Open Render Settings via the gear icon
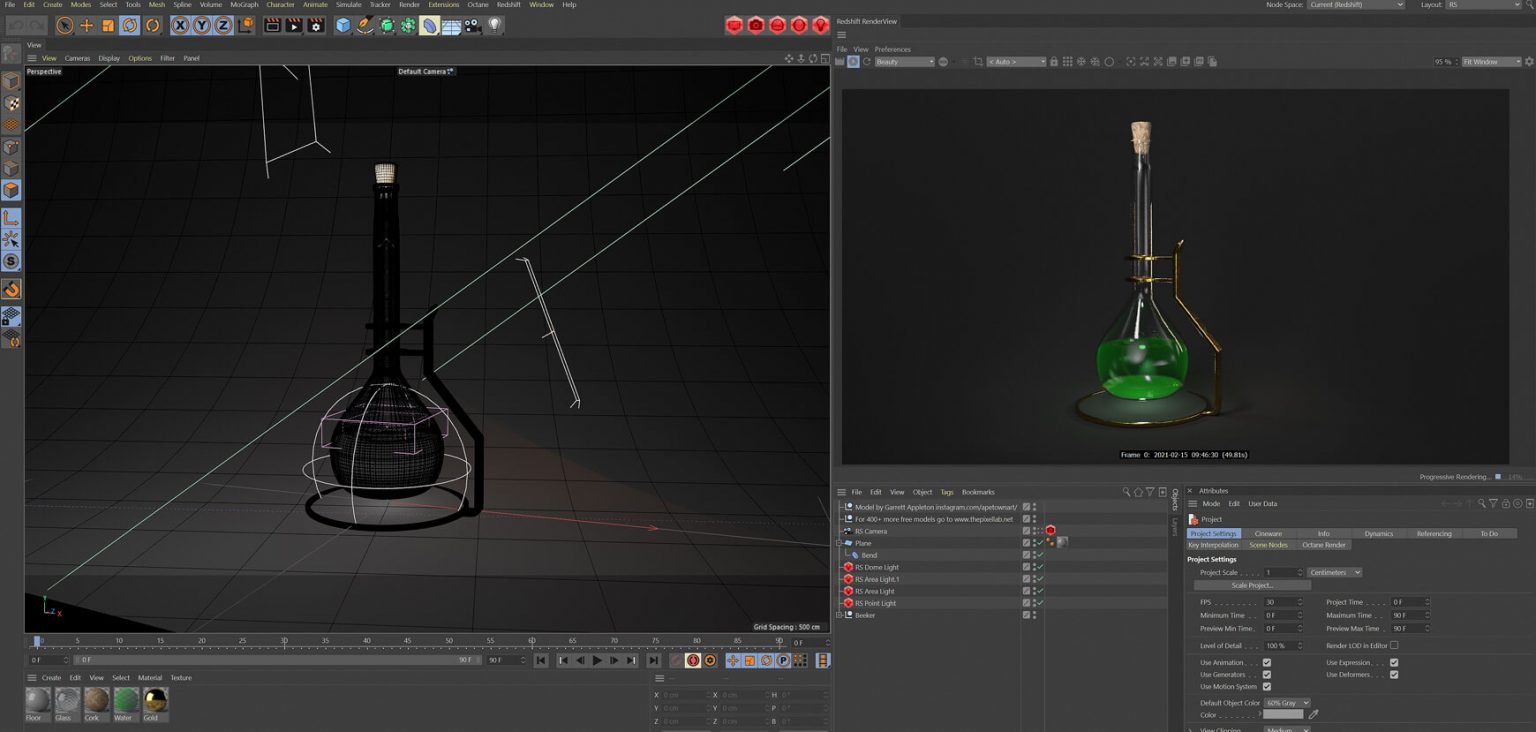Image resolution: width=1536 pixels, height=732 pixels. point(315,27)
